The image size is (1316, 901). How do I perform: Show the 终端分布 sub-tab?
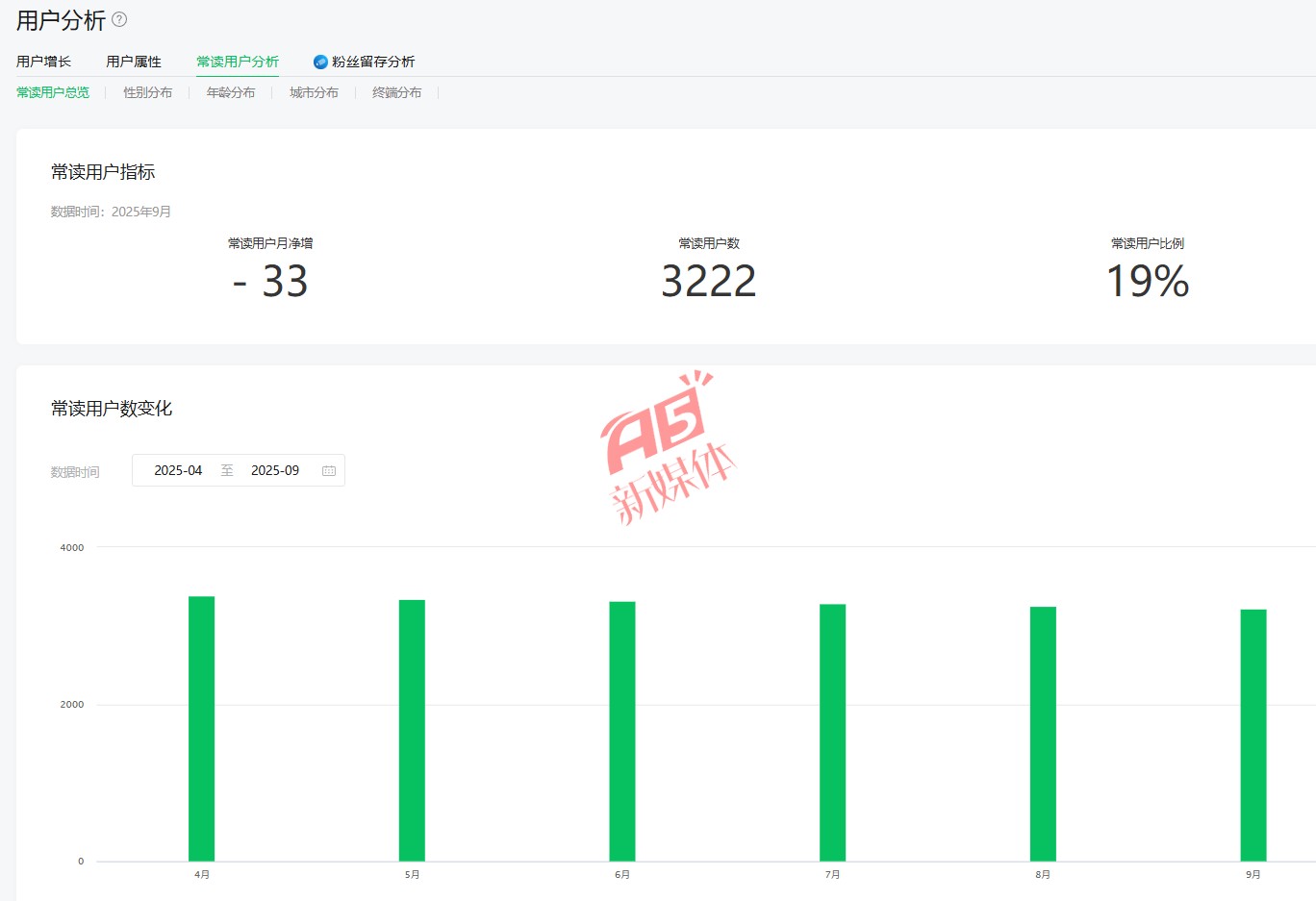coord(396,92)
